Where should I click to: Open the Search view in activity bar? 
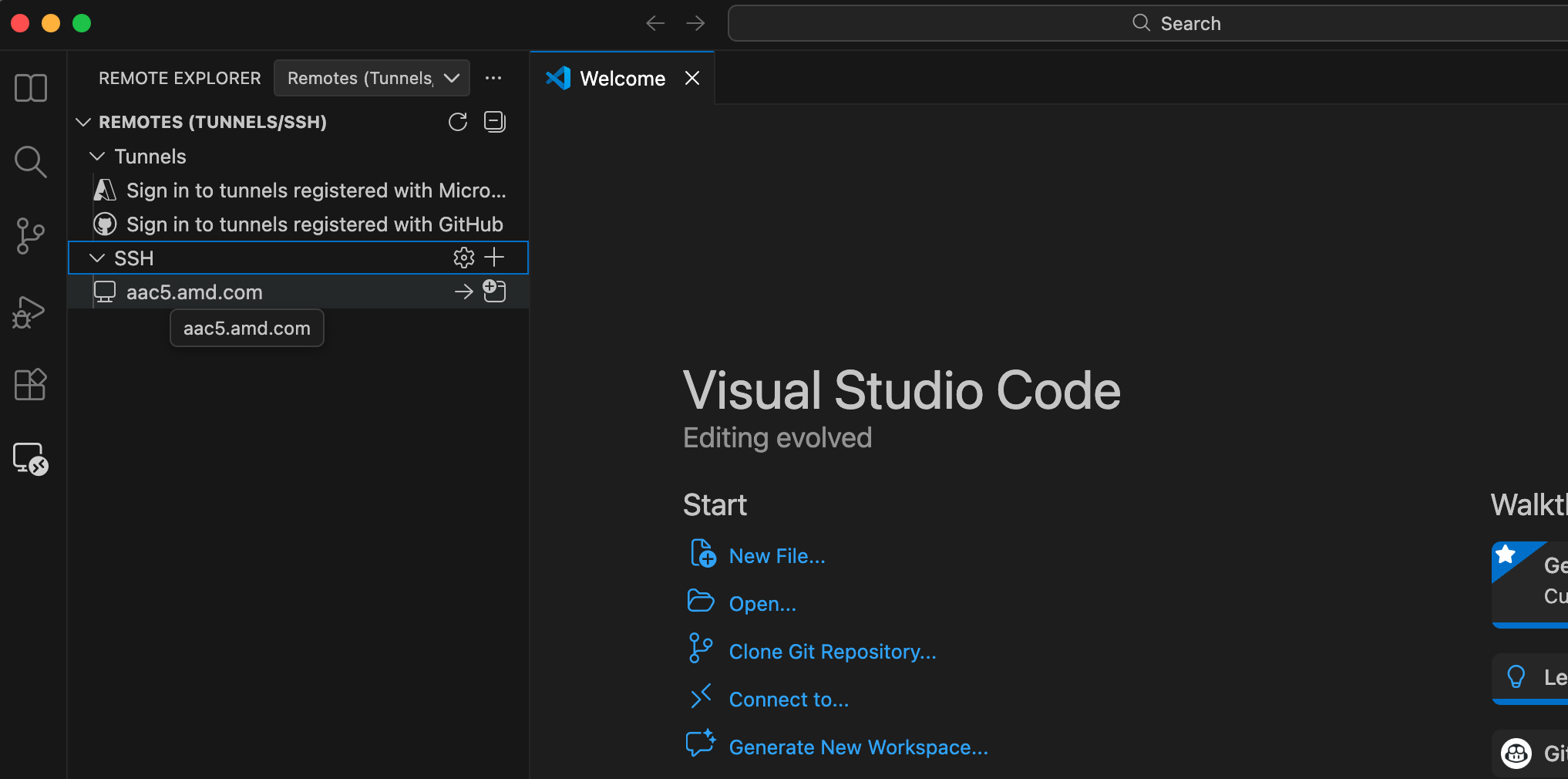tap(31, 162)
